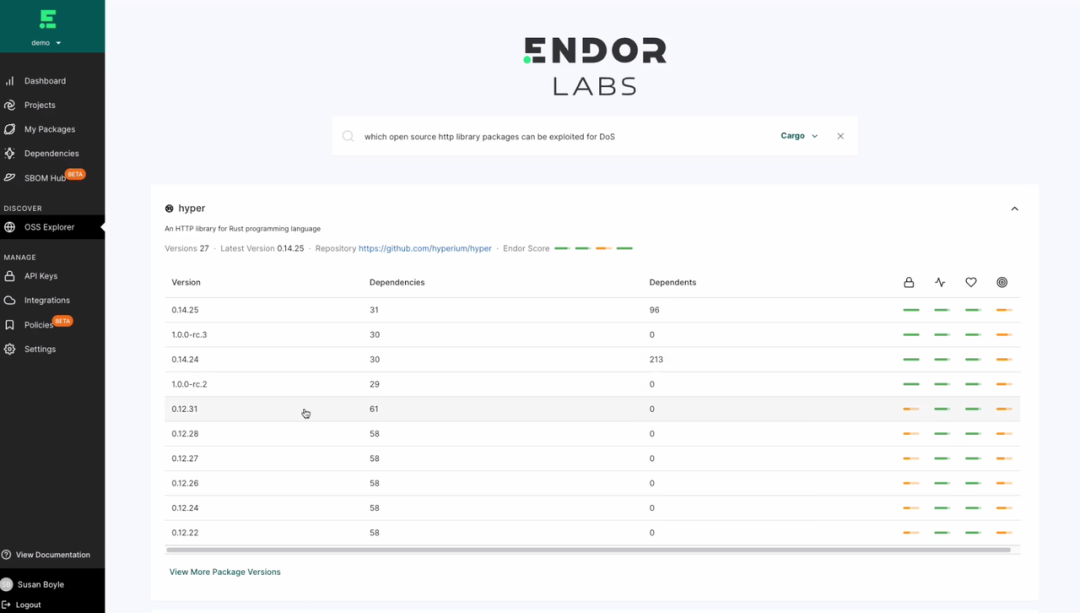This screenshot has height=613, width=1080.
Task: Open View Documentation link
Action: [52, 554]
